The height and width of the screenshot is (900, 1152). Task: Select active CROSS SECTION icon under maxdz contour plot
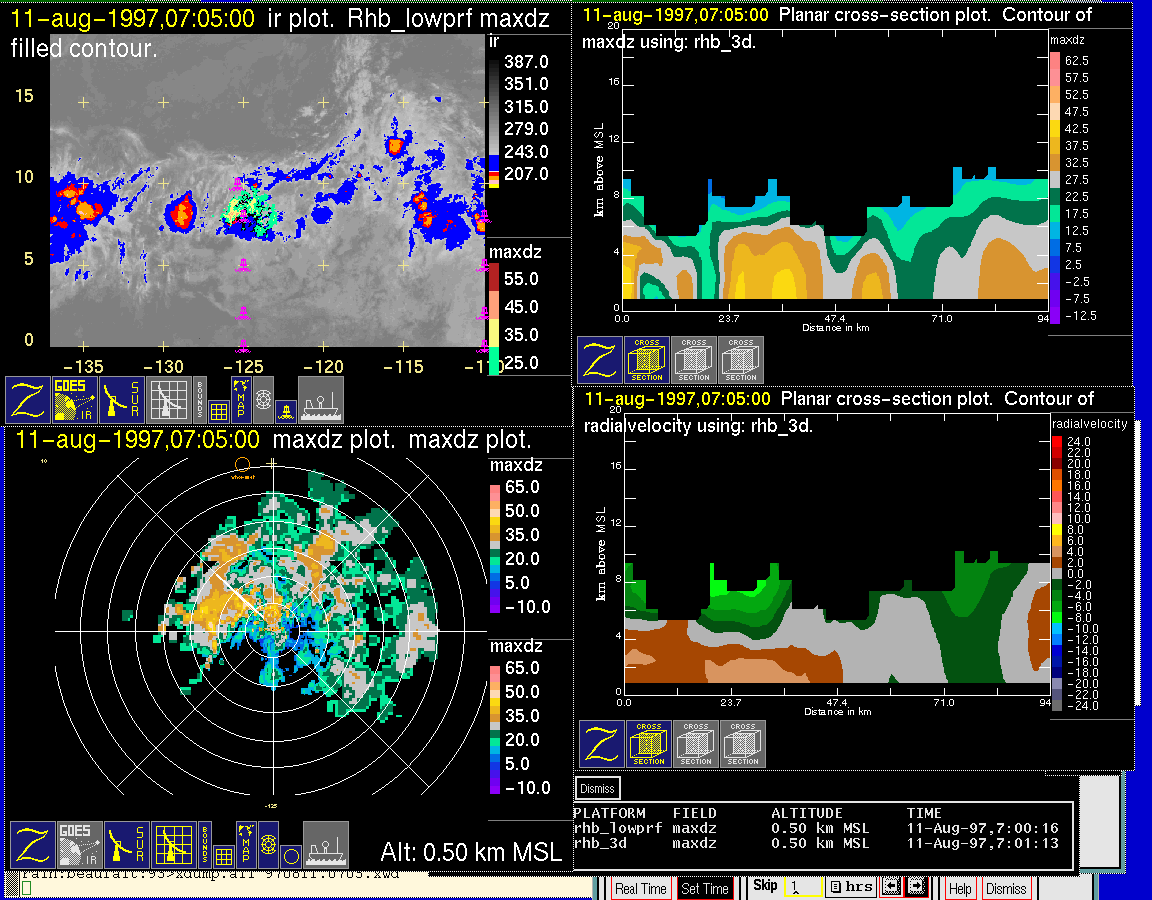tap(647, 360)
